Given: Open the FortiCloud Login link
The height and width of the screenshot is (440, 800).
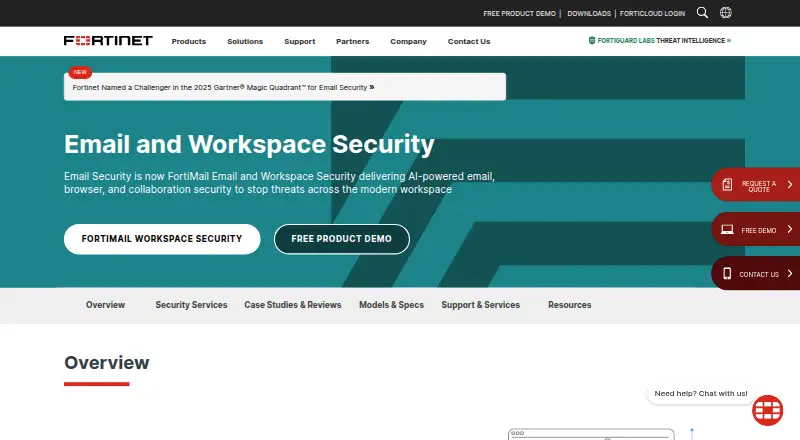Looking at the screenshot, I should [x=652, y=14].
